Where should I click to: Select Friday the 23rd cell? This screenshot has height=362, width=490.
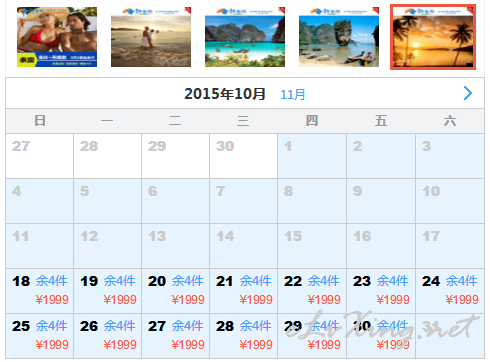coord(381,291)
